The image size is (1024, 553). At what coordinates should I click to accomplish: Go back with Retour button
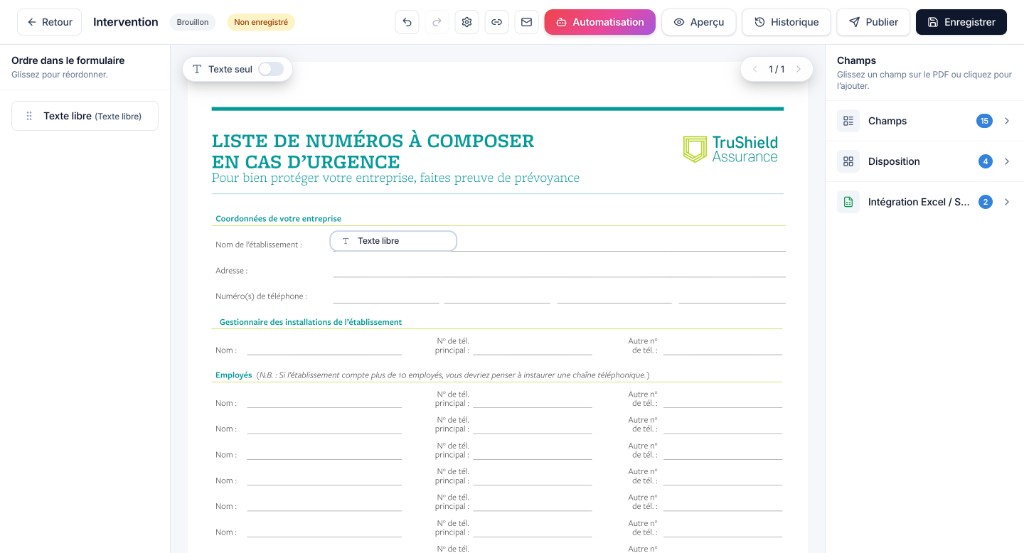pos(50,22)
